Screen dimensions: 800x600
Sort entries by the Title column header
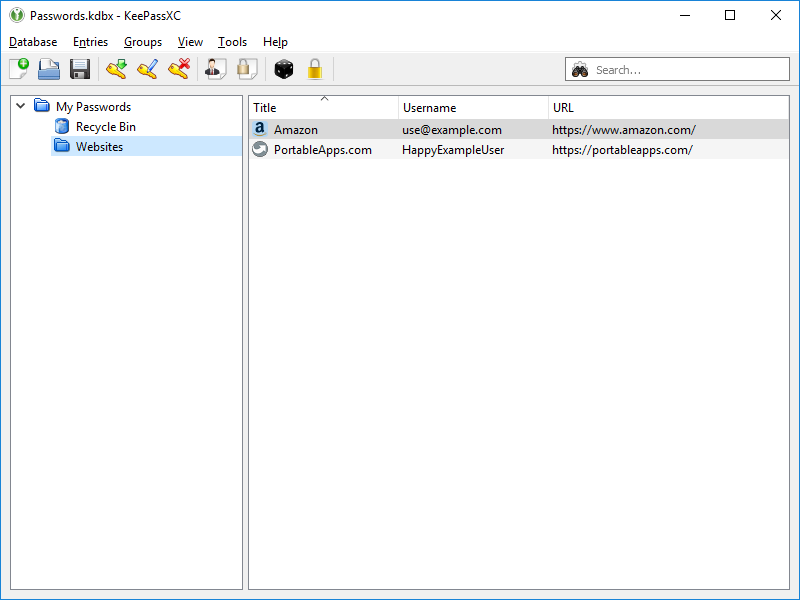322,108
